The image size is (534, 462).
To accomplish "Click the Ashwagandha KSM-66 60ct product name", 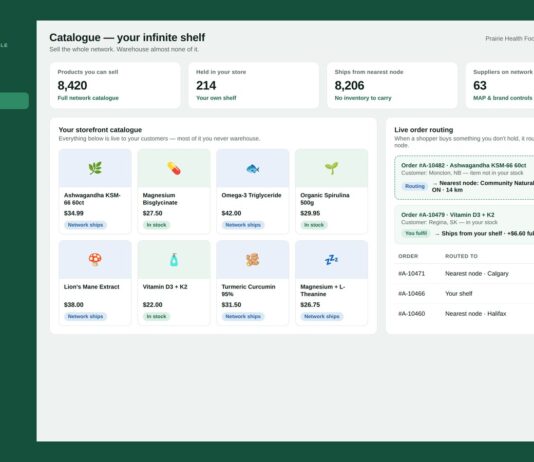I will (x=92, y=199).
